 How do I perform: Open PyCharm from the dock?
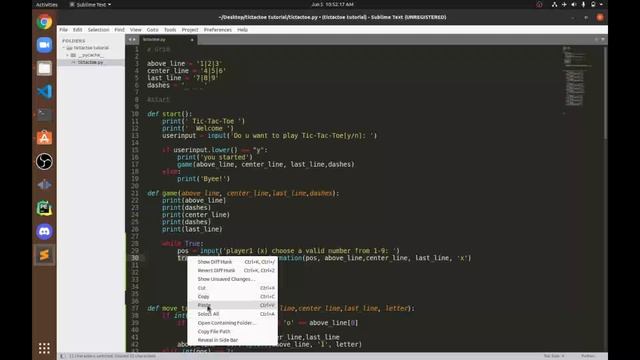tap(44, 208)
